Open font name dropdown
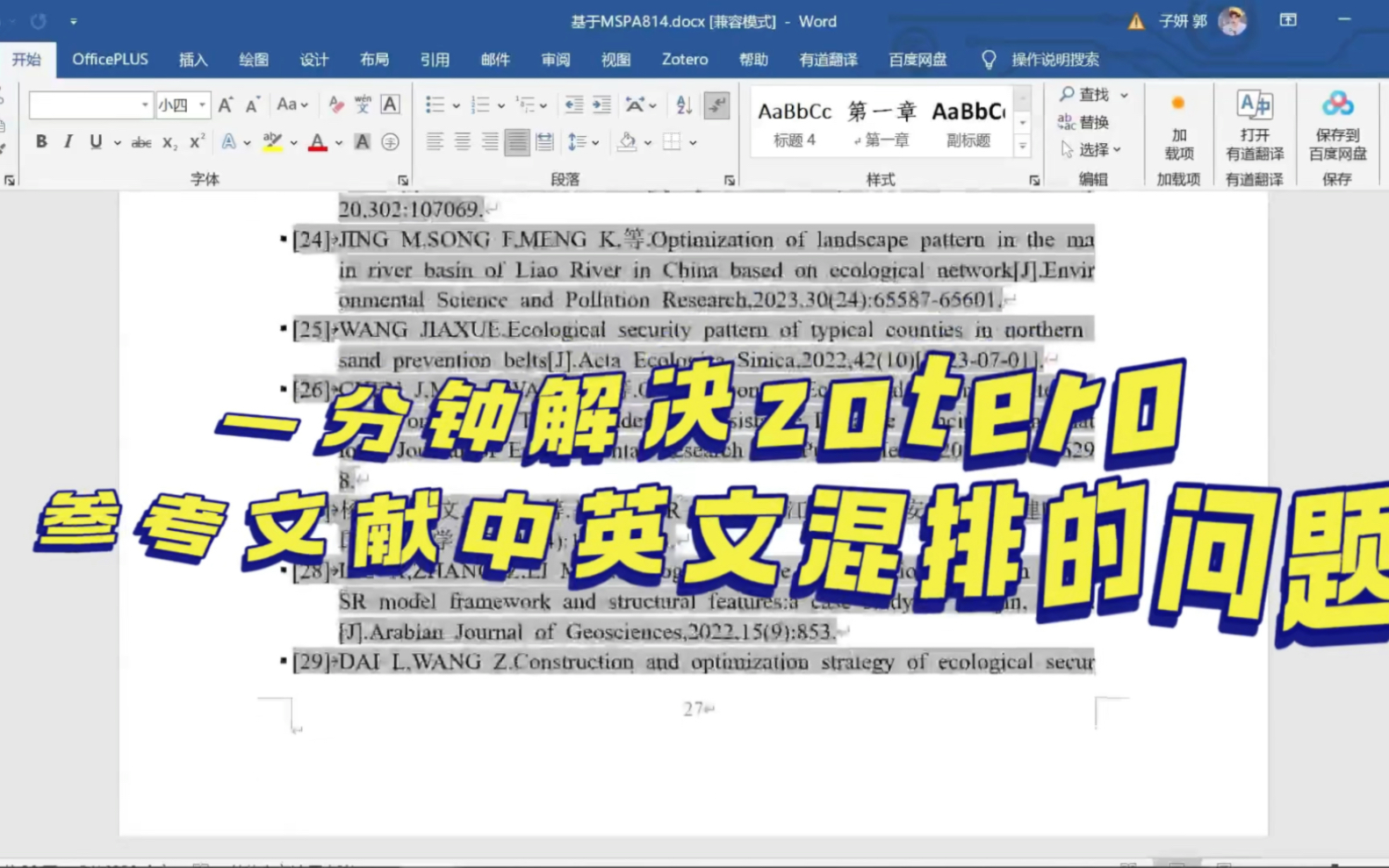 (145, 105)
